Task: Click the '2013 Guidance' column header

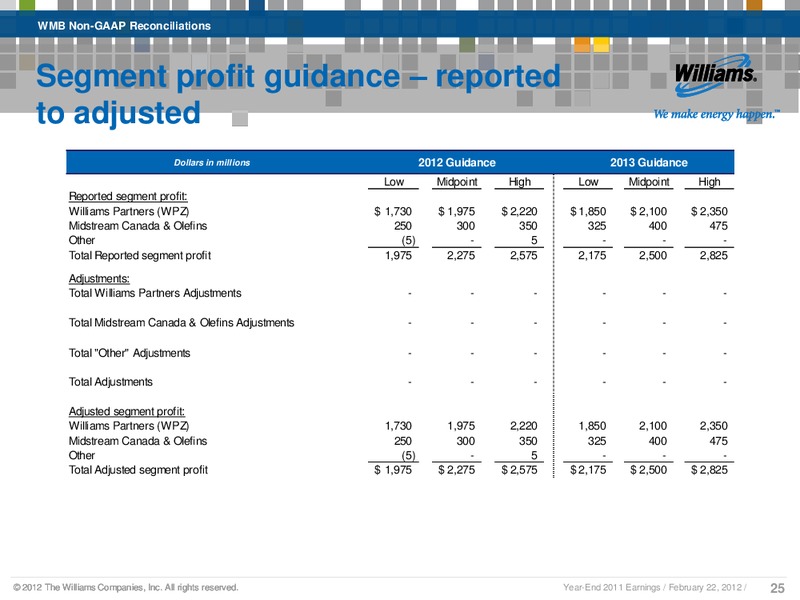Action: click(x=648, y=162)
